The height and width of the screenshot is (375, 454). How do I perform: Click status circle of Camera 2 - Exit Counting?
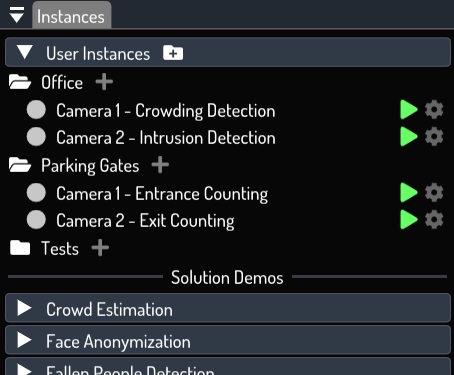36,219
